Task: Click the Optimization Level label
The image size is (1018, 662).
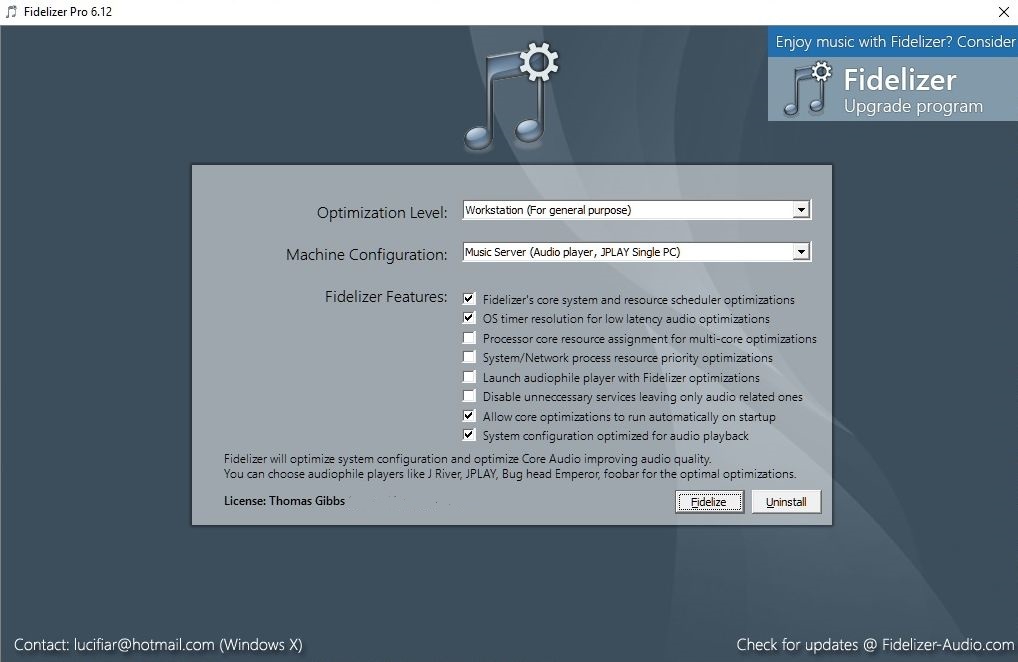Action: (382, 212)
